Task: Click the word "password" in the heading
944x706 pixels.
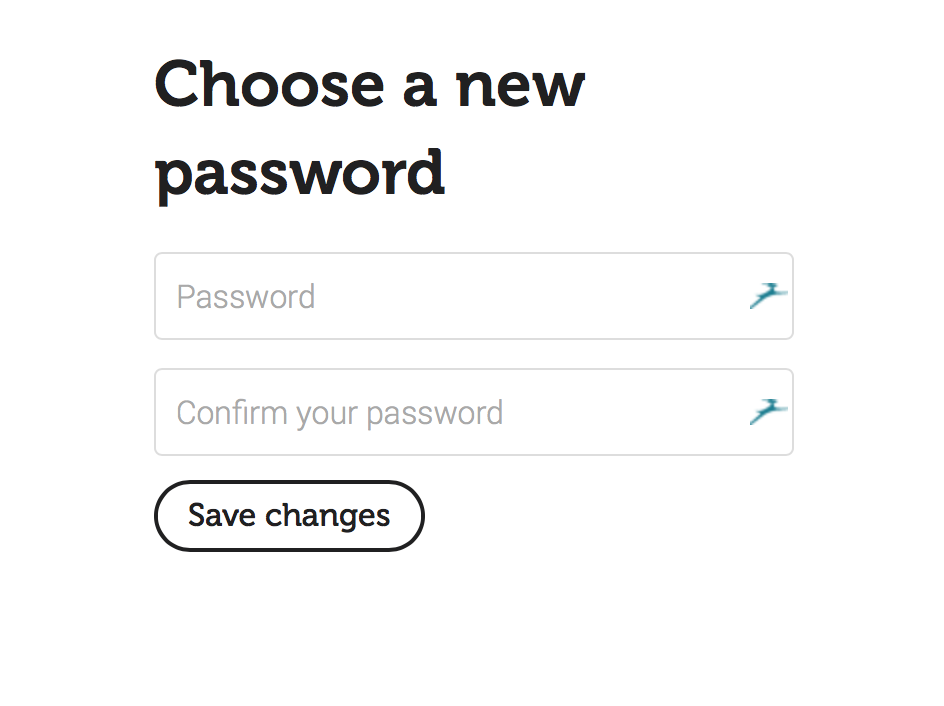Action: 300,172
